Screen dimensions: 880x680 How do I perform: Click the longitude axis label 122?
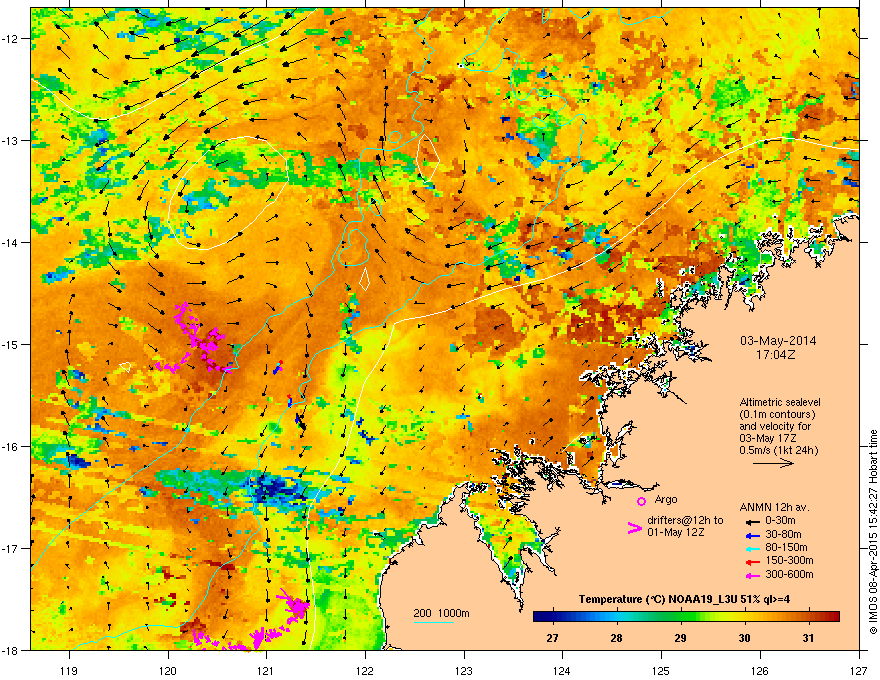[x=365, y=670]
